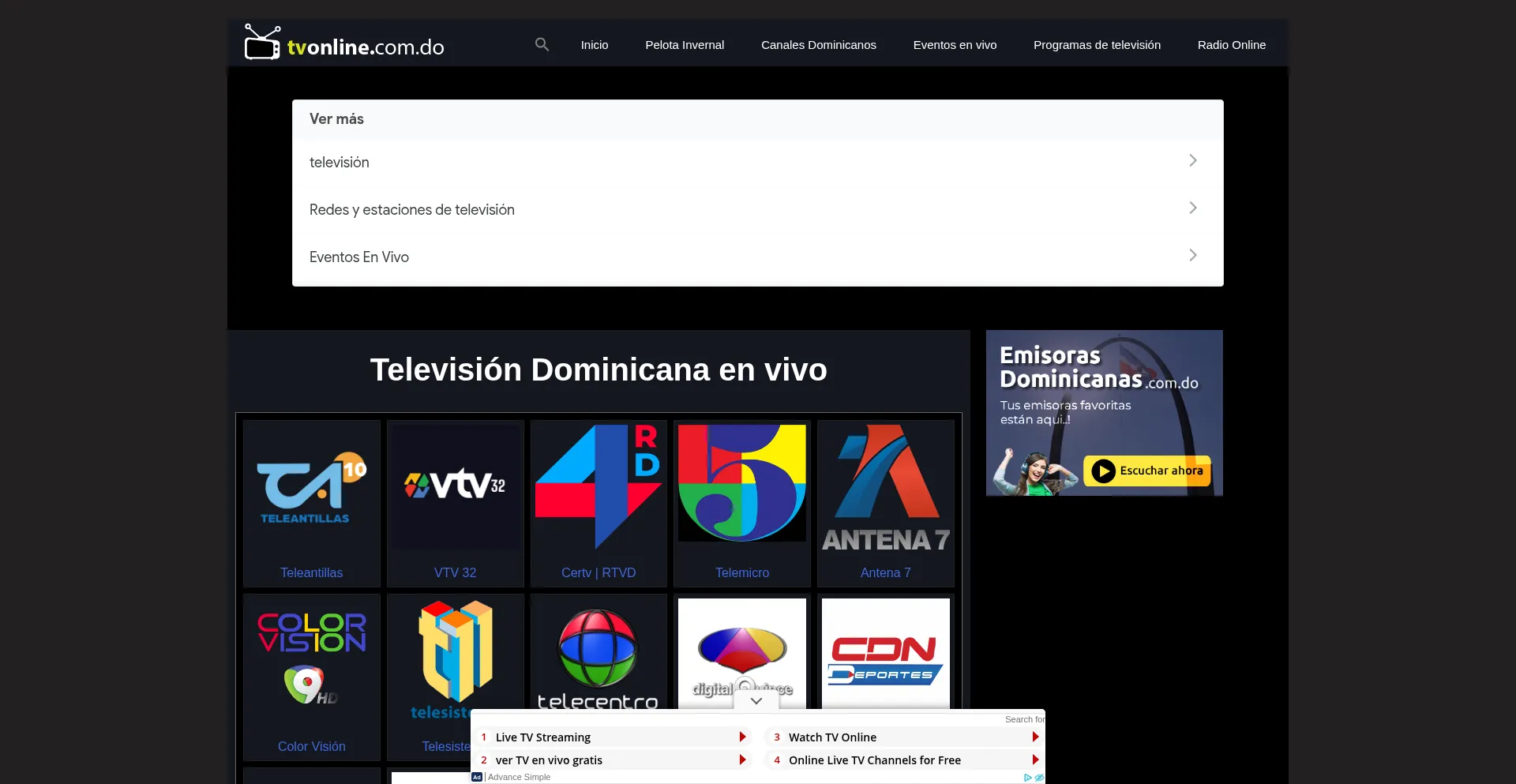Open the Color Visión channel logo
The width and height of the screenshot is (1516, 784).
tap(312, 660)
